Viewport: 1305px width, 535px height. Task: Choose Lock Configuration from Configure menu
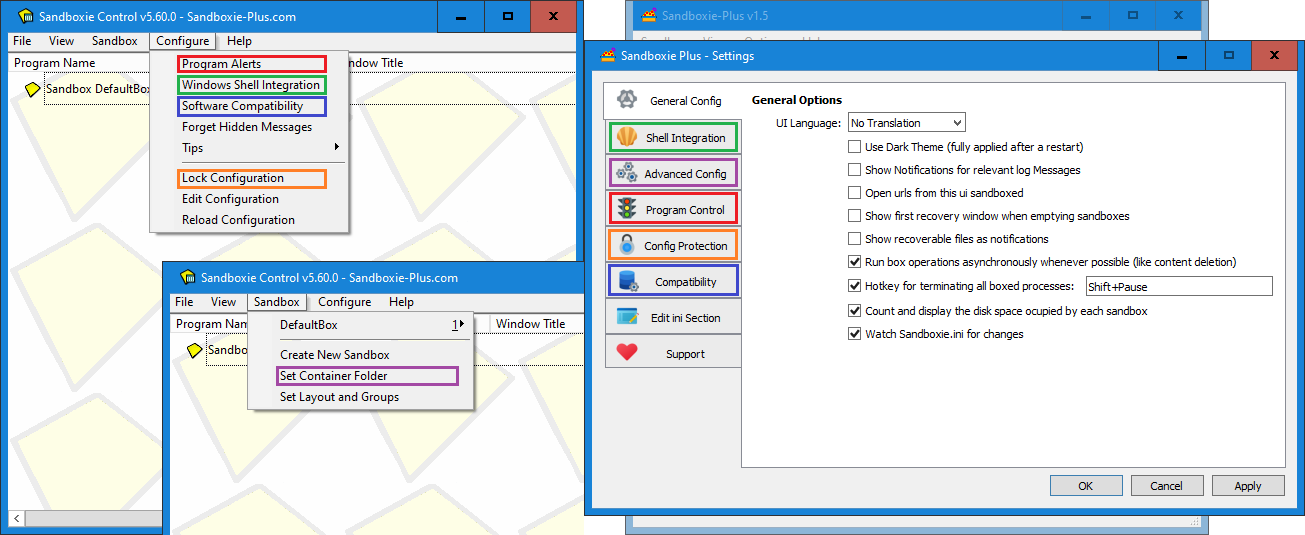233,178
